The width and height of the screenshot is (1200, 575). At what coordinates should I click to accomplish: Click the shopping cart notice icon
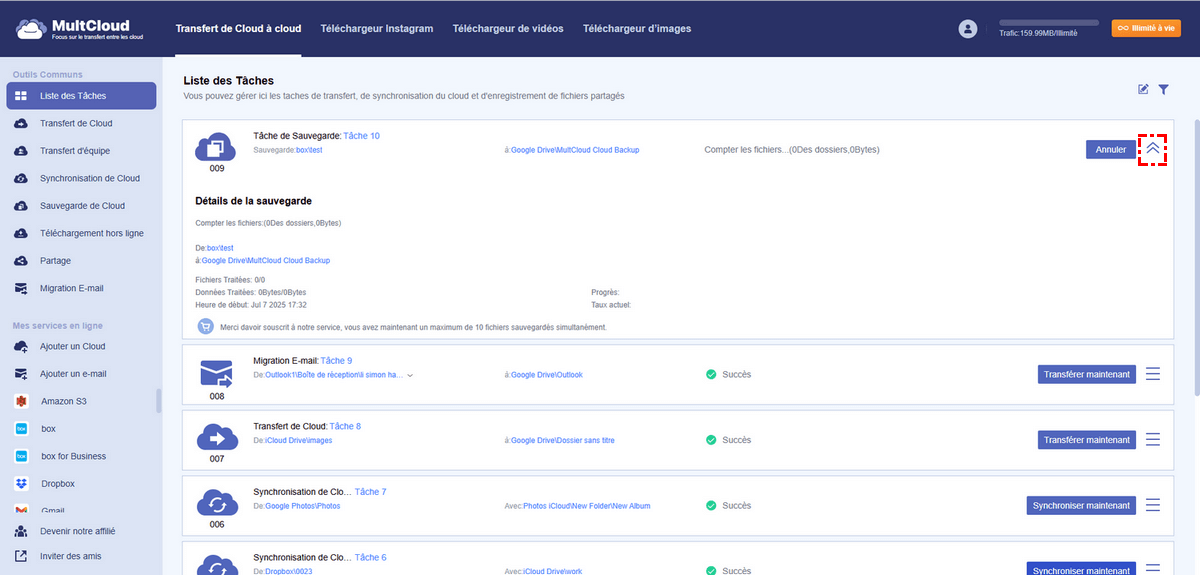tap(205, 326)
